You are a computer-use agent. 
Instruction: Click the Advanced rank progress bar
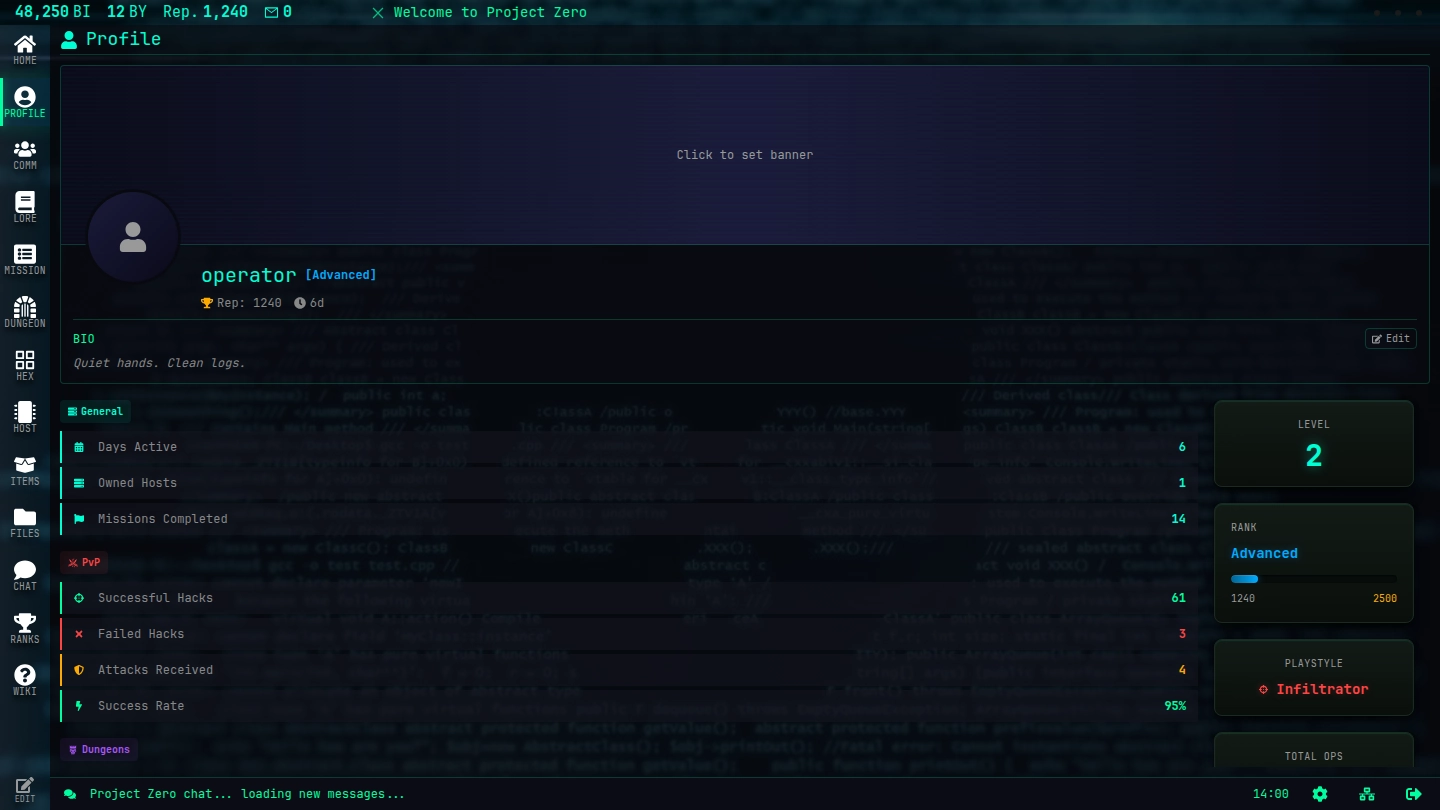pos(1314,579)
